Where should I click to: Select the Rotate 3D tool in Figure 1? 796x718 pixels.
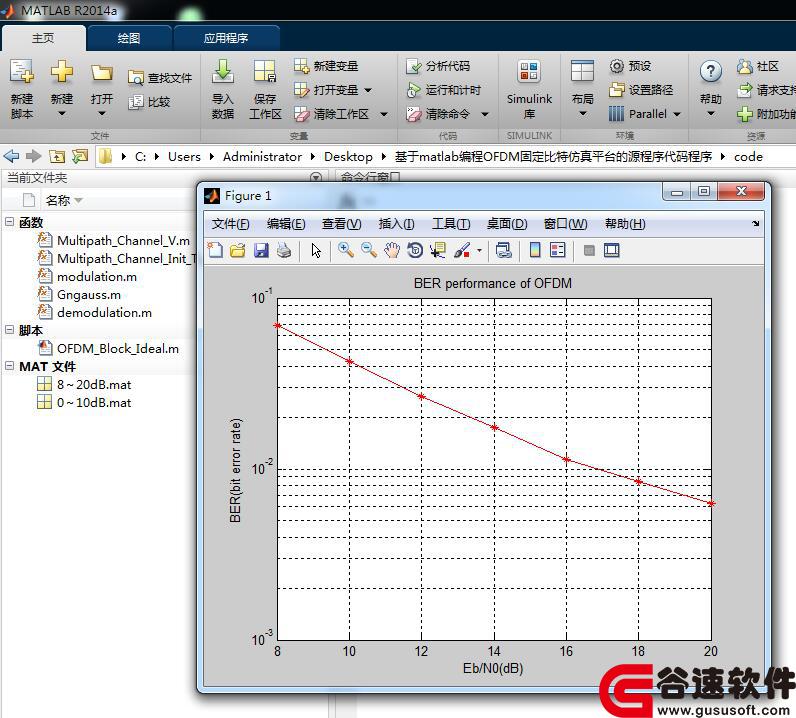(x=415, y=250)
